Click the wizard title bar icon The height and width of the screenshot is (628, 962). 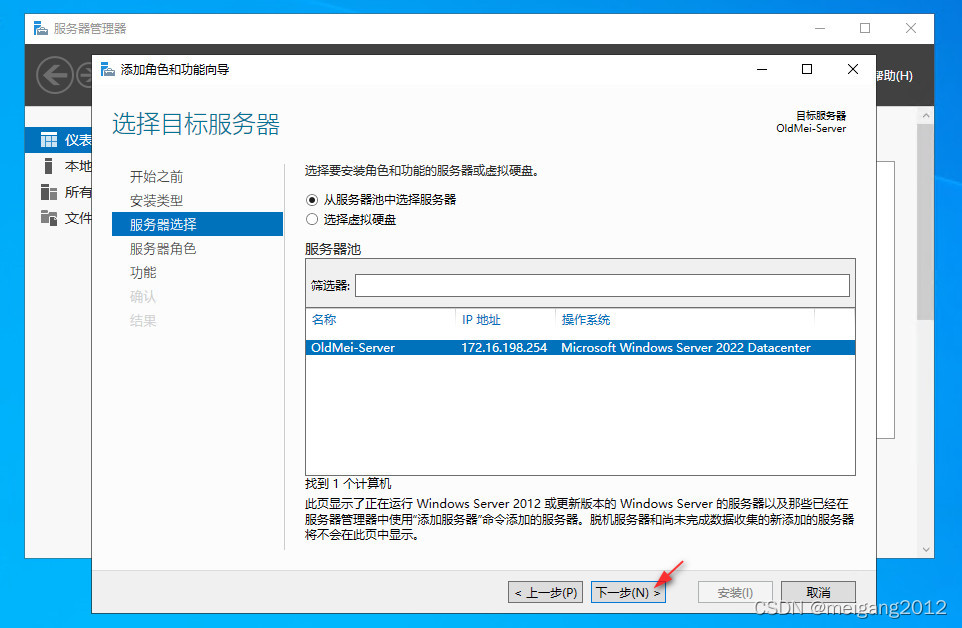pos(107,69)
